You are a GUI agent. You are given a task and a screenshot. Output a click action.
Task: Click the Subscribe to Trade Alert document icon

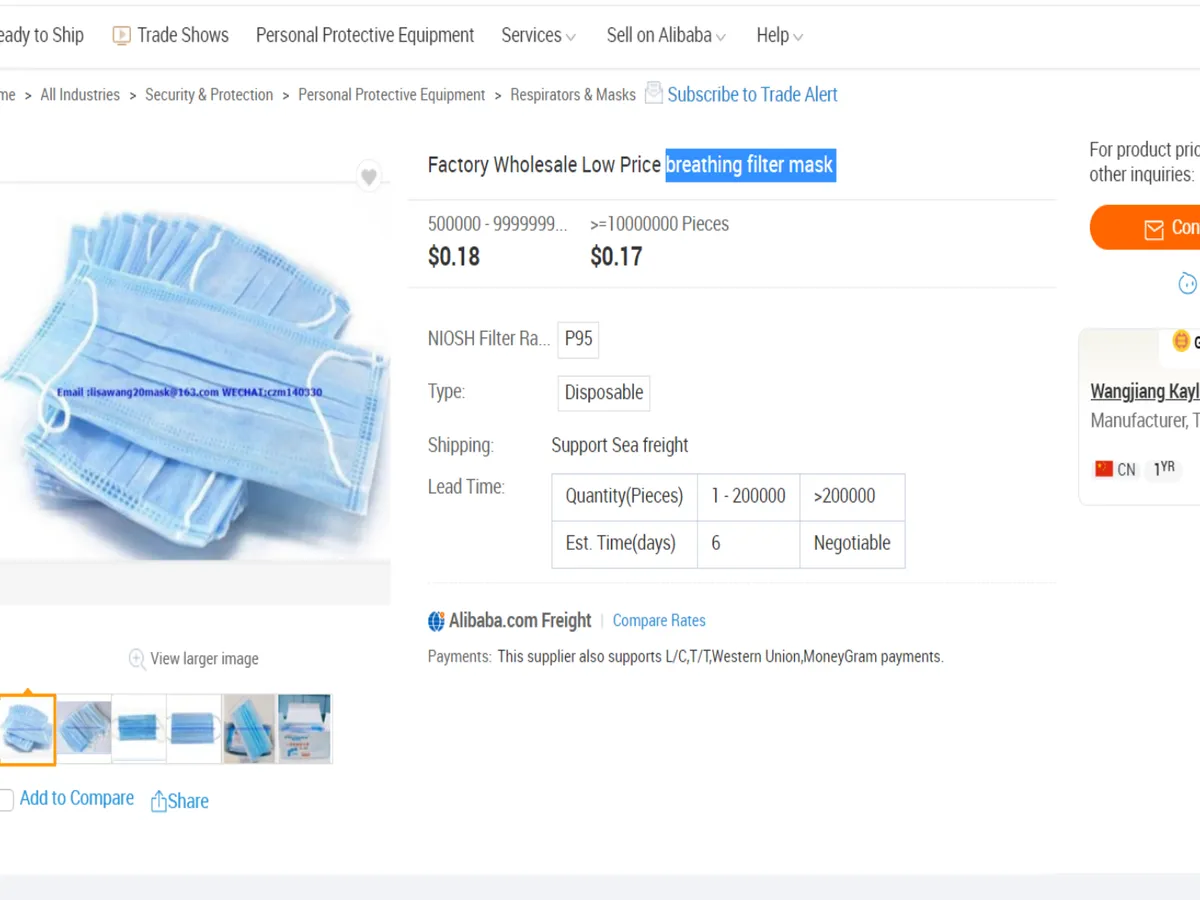tap(653, 93)
